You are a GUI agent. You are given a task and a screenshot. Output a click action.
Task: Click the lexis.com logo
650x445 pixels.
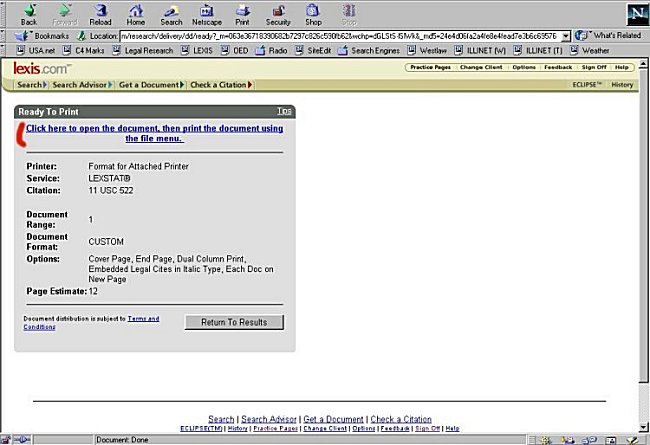[x=42, y=68]
